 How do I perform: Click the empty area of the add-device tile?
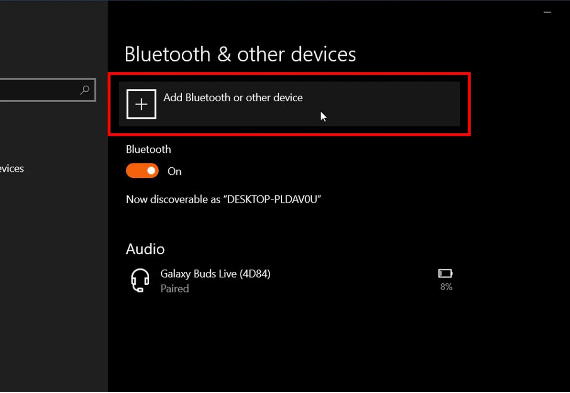click(382, 104)
